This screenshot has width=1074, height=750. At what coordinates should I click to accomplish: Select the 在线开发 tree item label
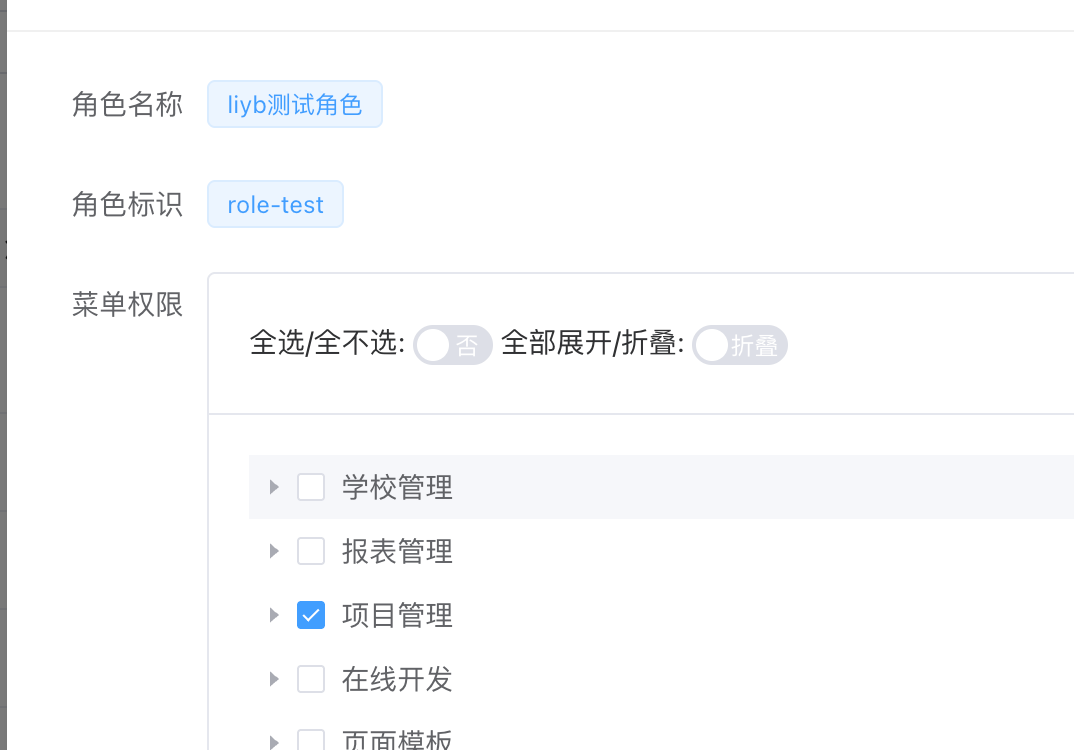pos(397,679)
